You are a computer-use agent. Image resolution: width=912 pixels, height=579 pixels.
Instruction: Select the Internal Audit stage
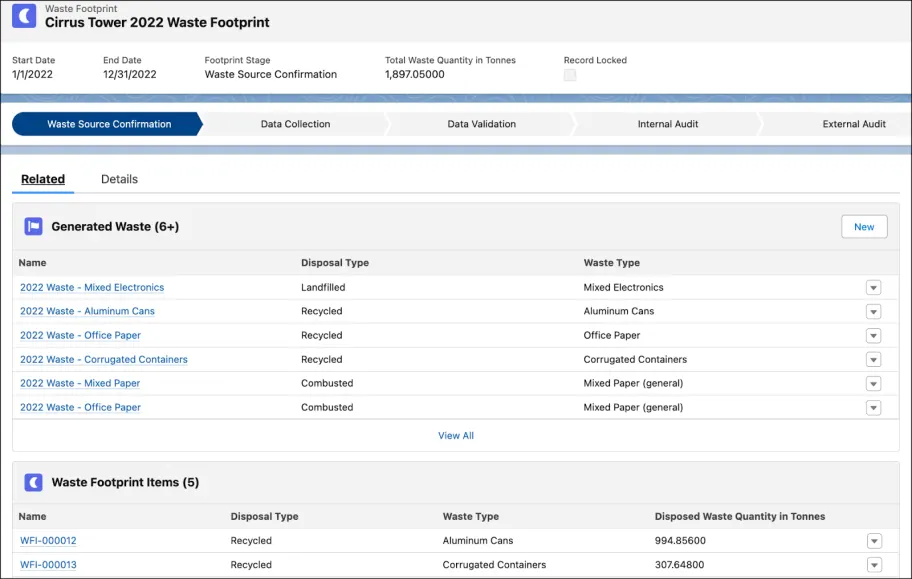[x=668, y=124]
